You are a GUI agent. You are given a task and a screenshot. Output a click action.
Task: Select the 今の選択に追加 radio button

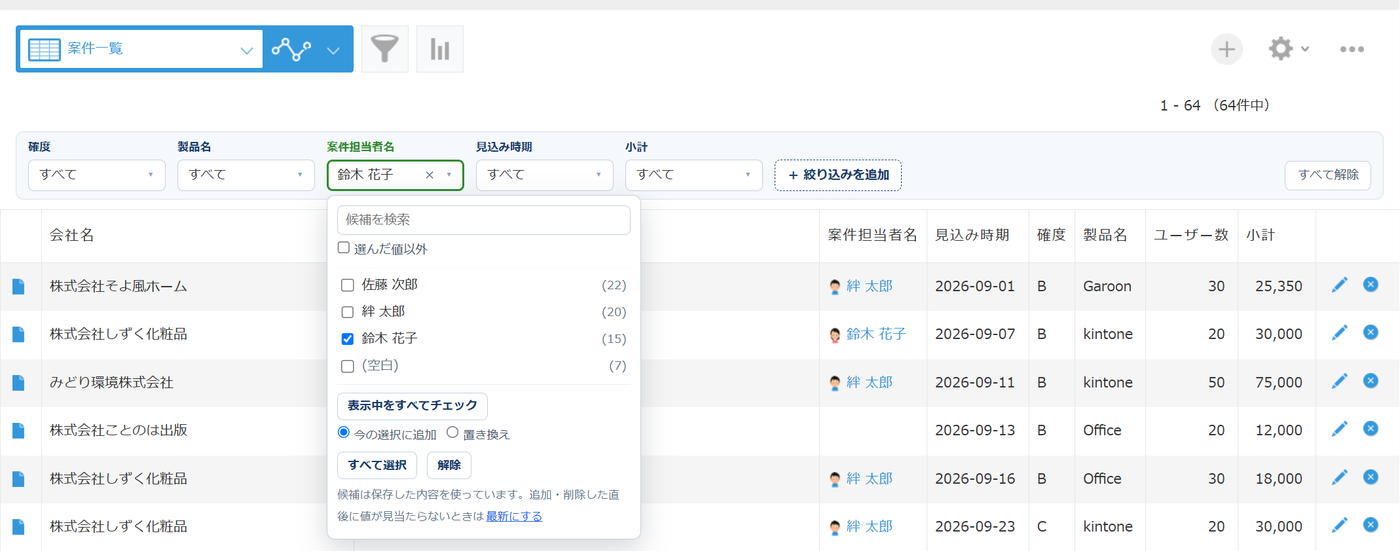point(344,433)
